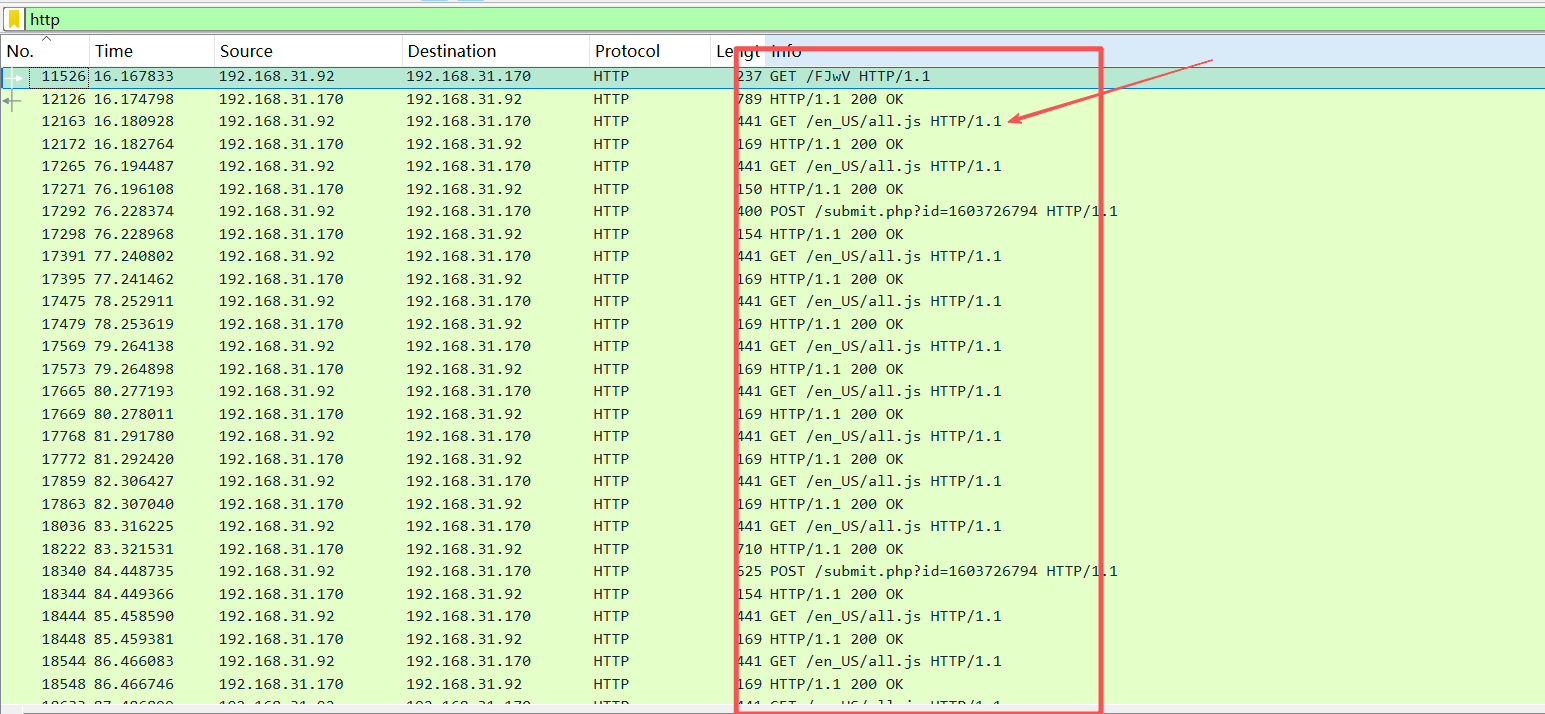Select packet number 12172
This screenshot has width=1545, height=714.
(64, 144)
